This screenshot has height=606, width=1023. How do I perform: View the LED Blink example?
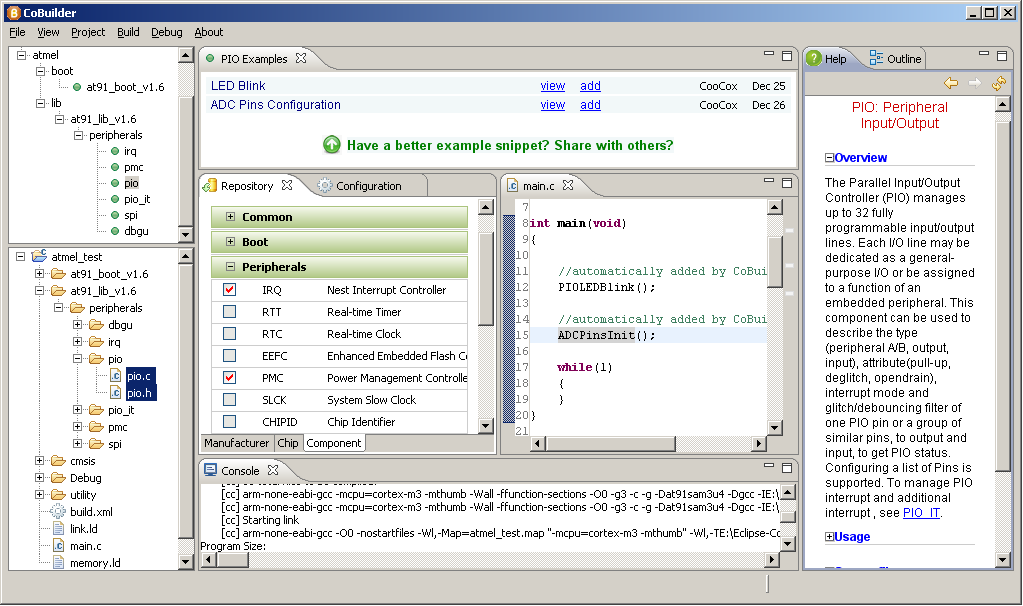[553, 85]
